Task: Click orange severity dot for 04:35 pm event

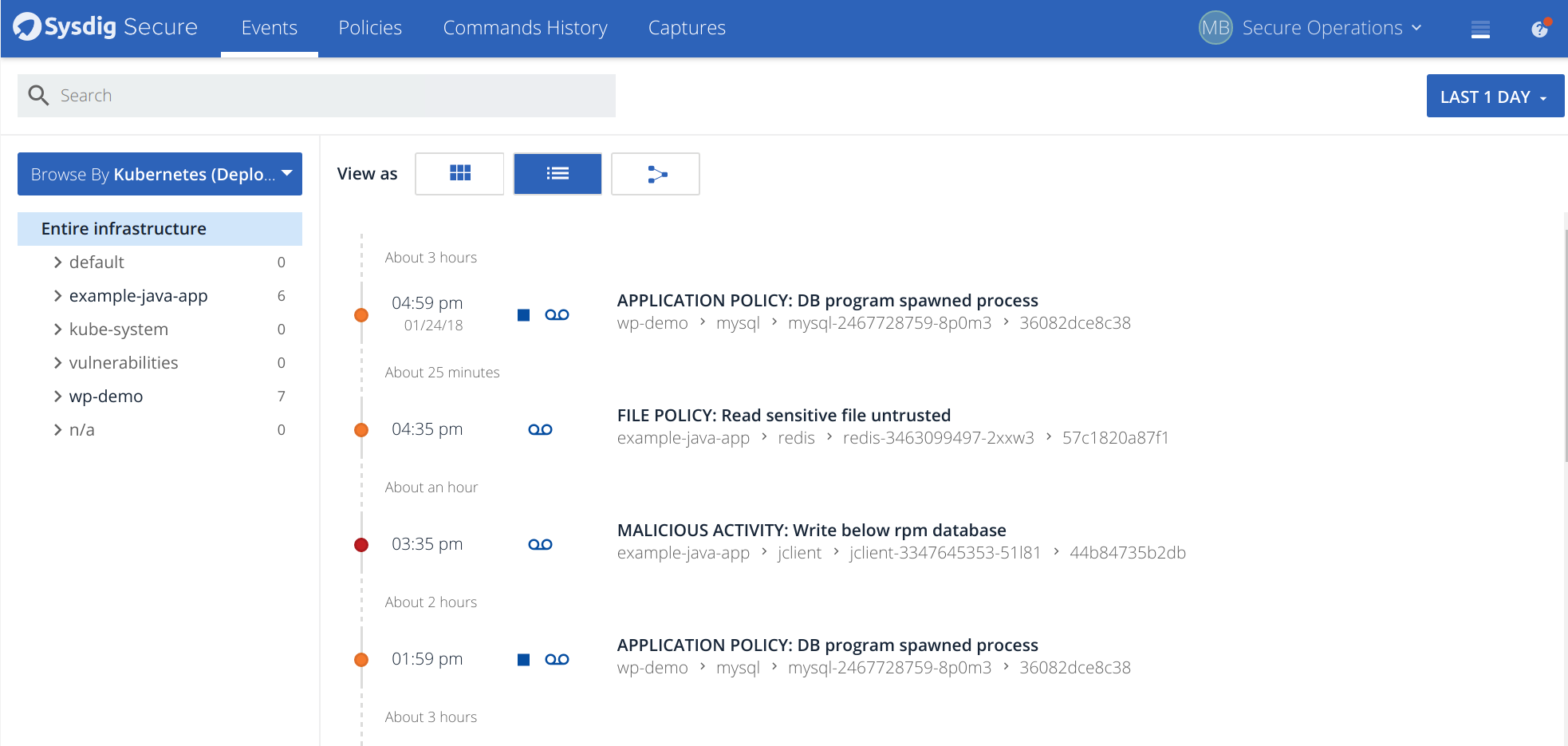Action: point(361,430)
